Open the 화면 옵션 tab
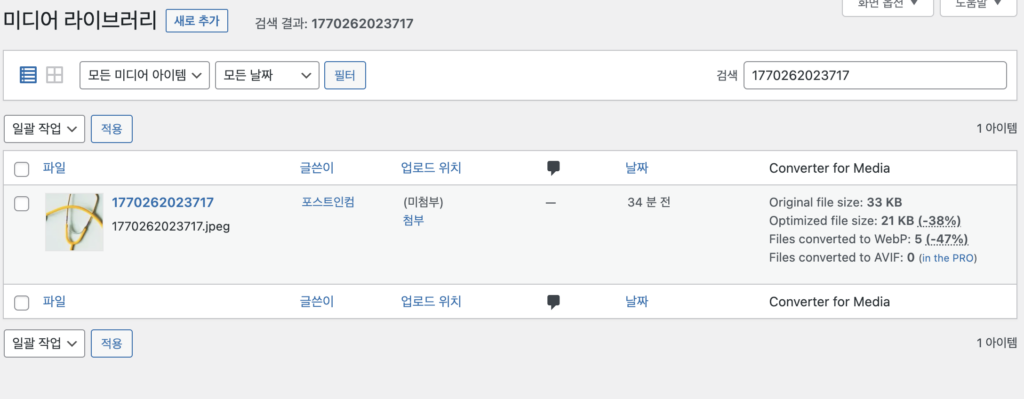This screenshot has width=1024, height=399. tap(888, 5)
